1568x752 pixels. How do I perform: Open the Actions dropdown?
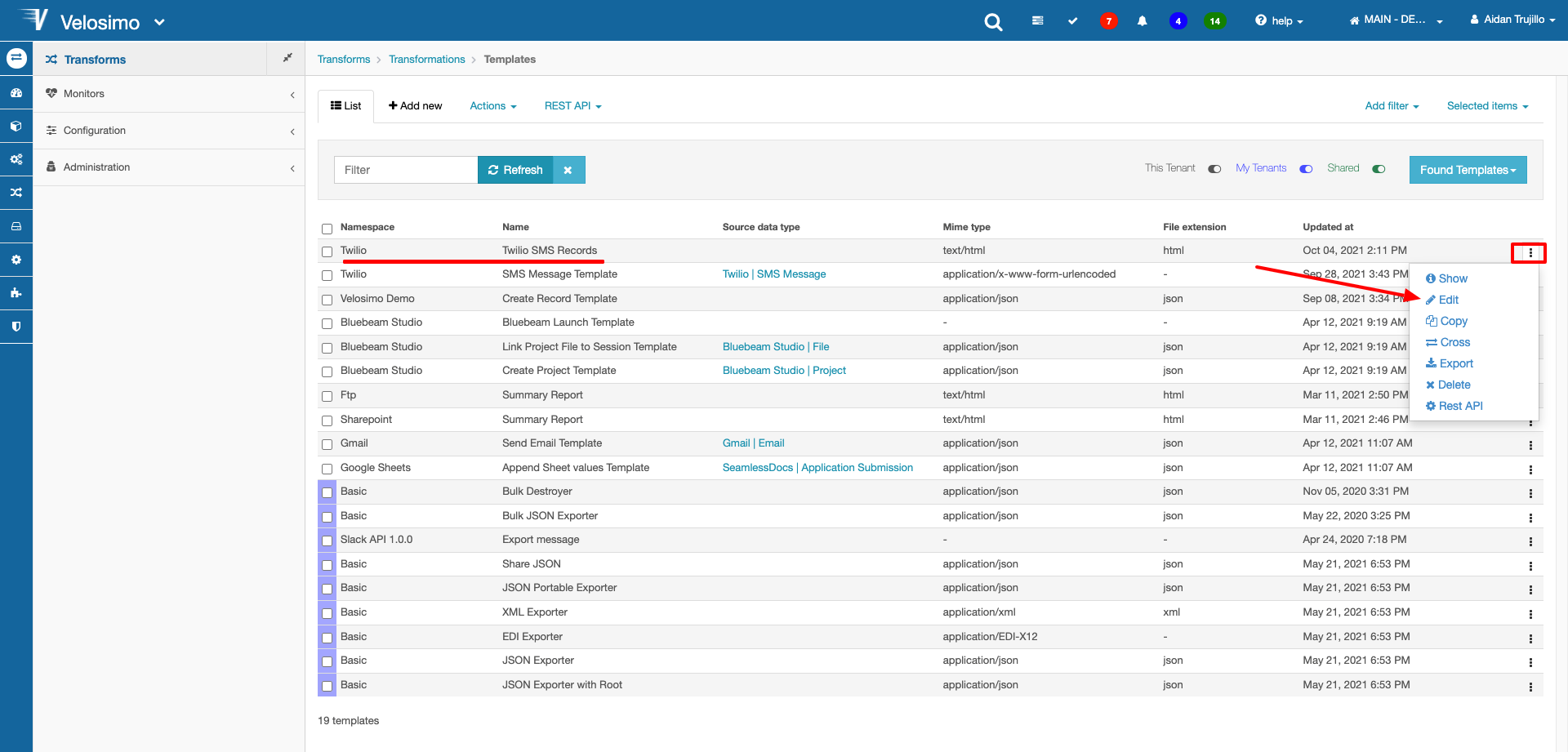coord(493,106)
